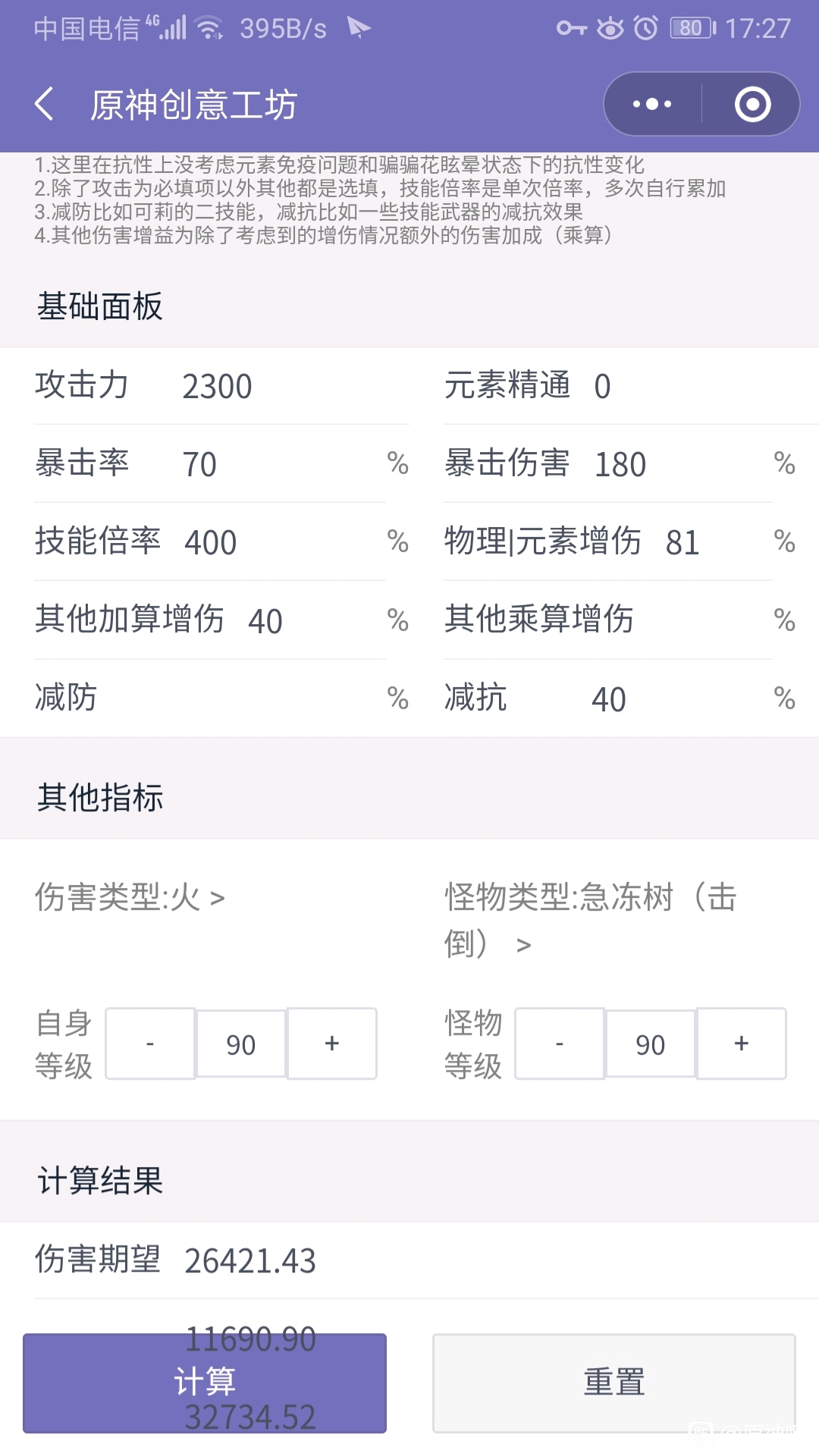Click the 重置 button
The height and width of the screenshot is (1456, 819).
click(x=614, y=1383)
